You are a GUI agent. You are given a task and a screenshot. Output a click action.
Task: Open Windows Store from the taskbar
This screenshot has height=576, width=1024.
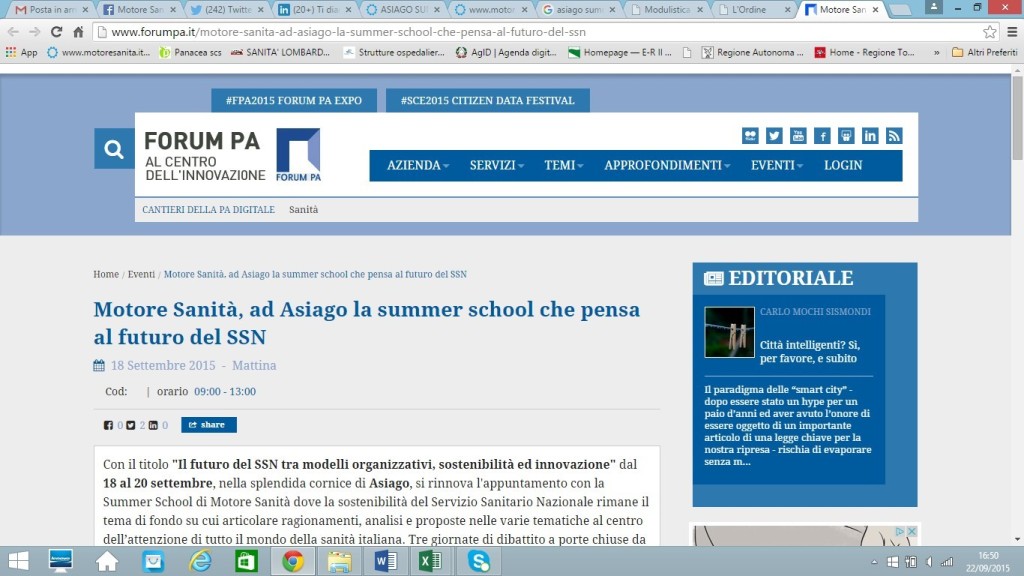[x=246, y=561]
